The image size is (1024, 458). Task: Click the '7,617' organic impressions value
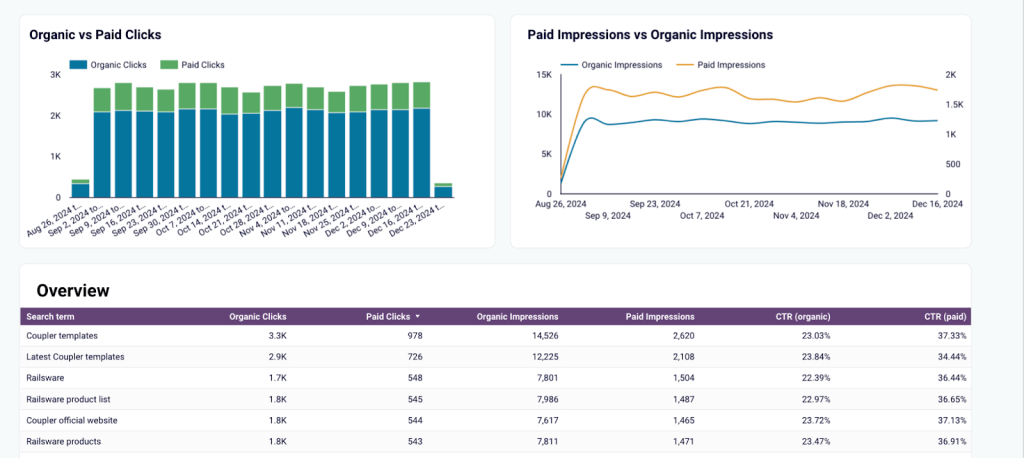coord(547,421)
